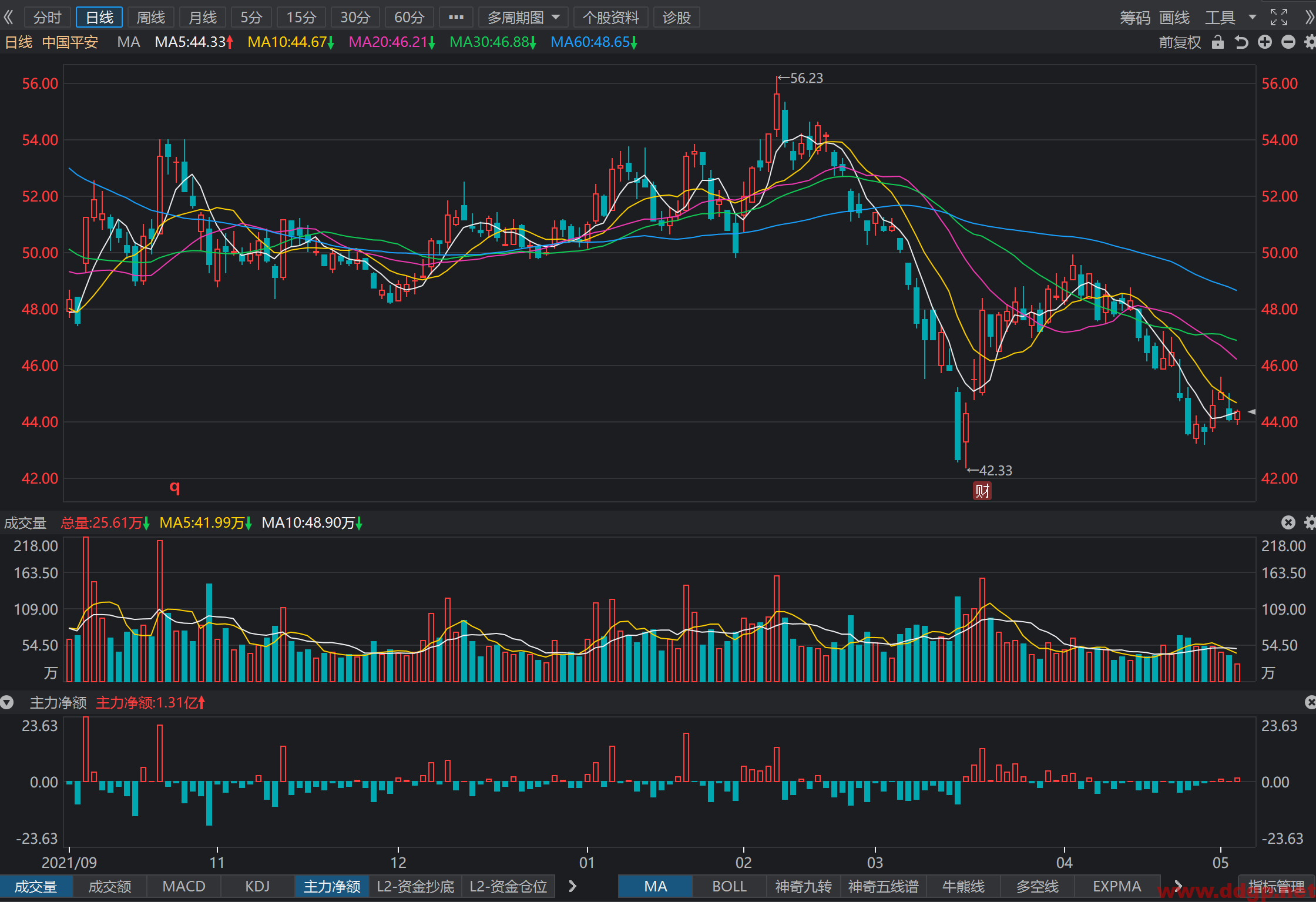Click the fullscreen expand arrows icon

point(1278,17)
